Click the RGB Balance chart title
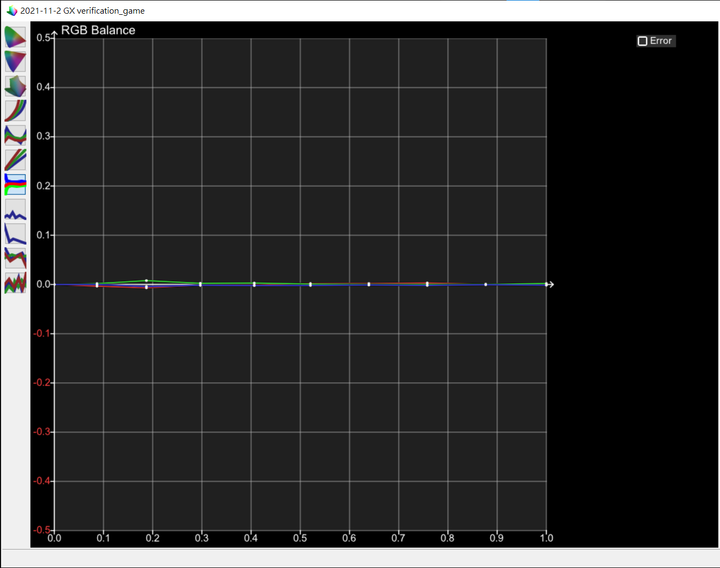 98,30
